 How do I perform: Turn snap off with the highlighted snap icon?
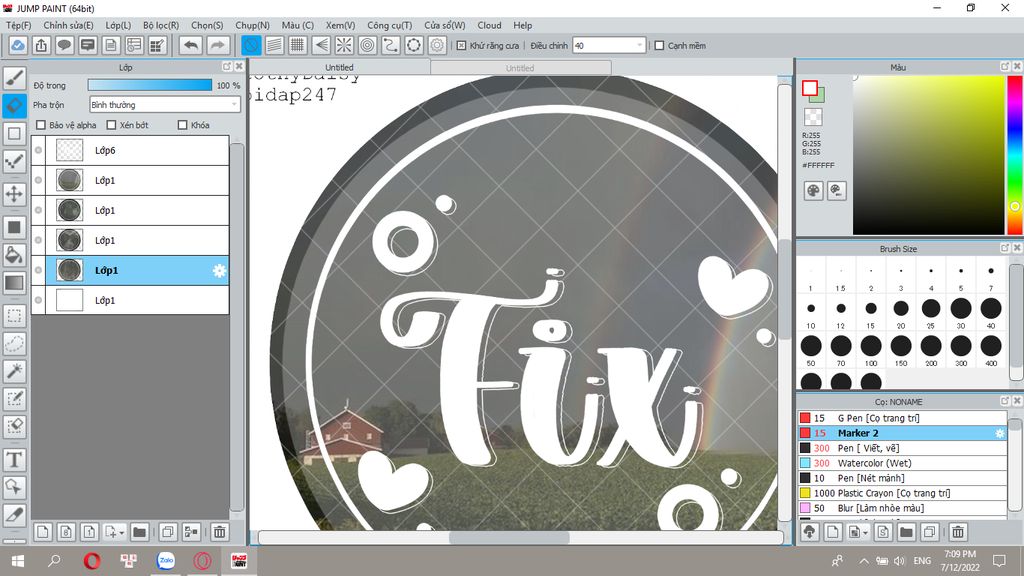coord(251,46)
